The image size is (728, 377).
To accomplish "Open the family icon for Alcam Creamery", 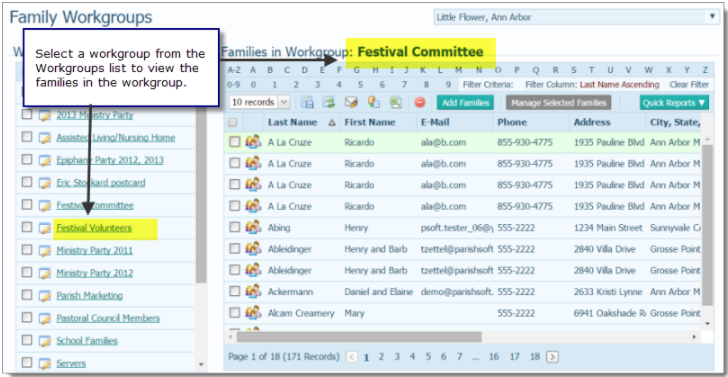I will 253,313.
